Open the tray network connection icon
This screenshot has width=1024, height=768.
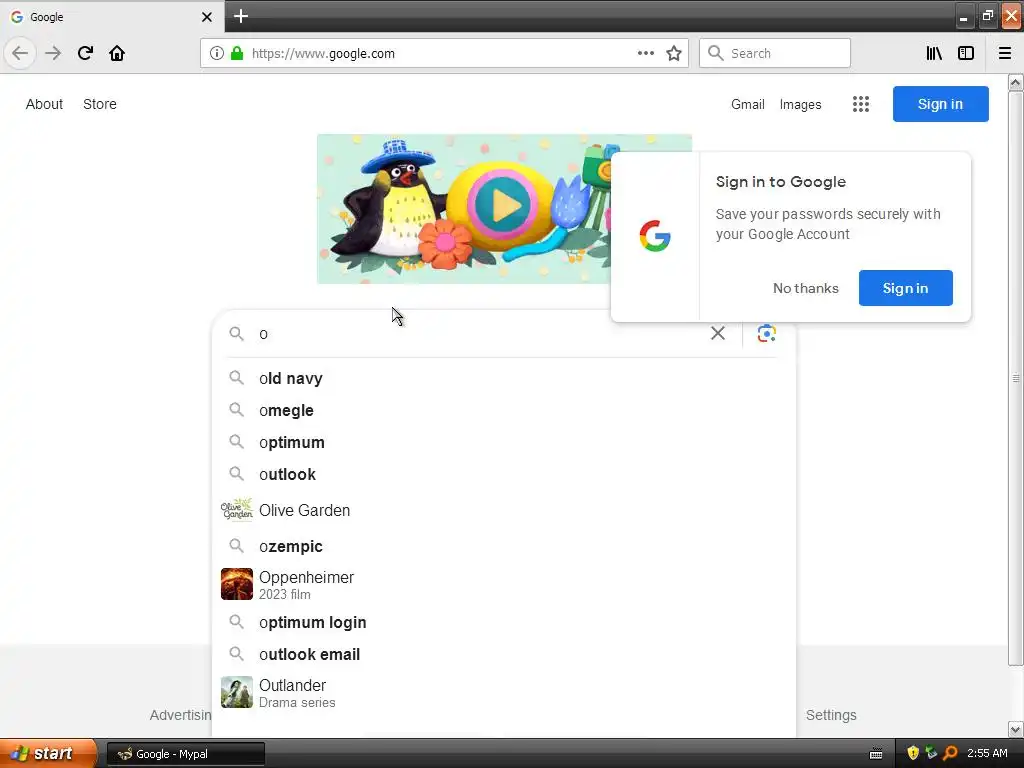click(x=931, y=754)
